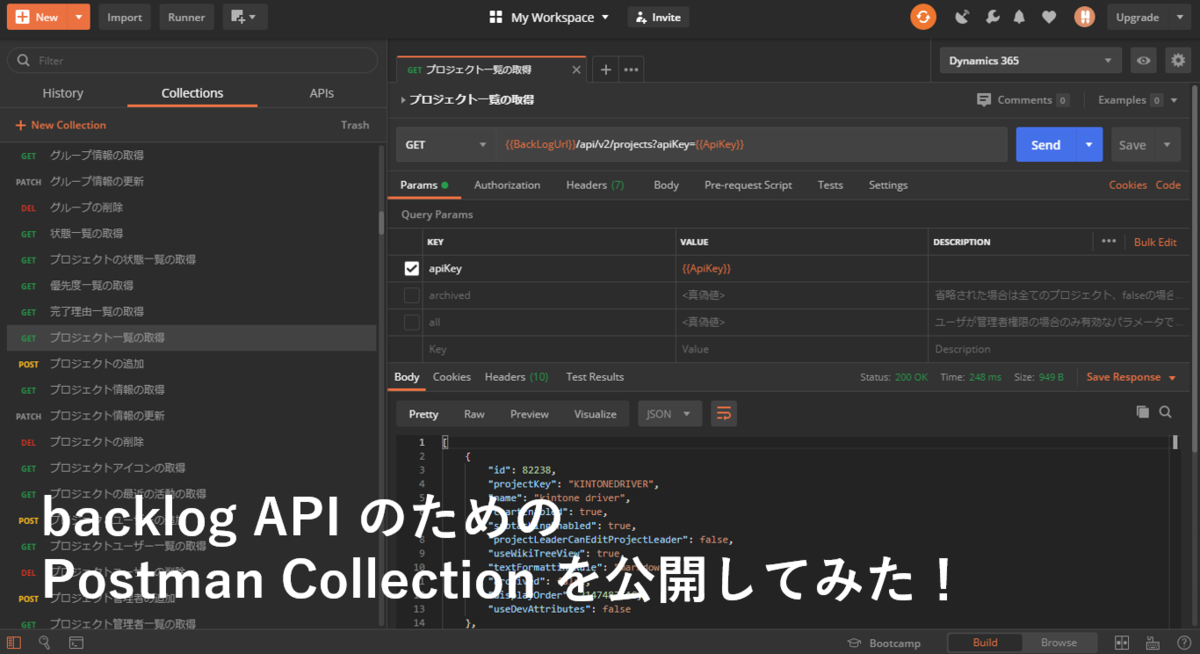Open the Postman console icon

tap(76, 643)
